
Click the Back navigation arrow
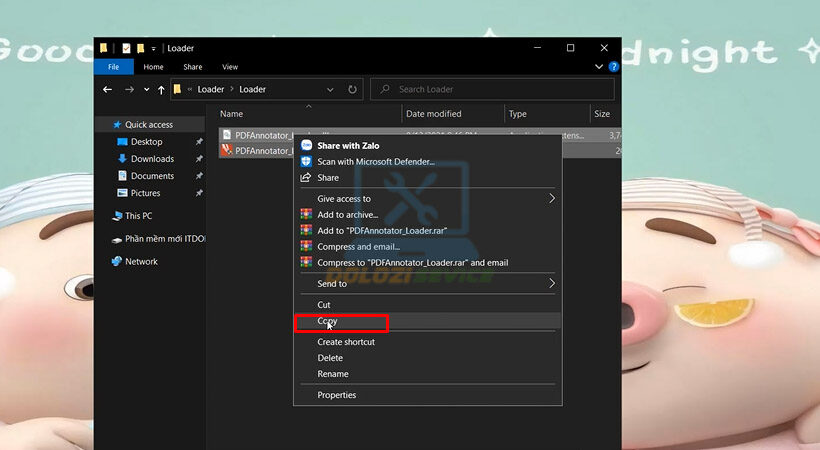(108, 89)
